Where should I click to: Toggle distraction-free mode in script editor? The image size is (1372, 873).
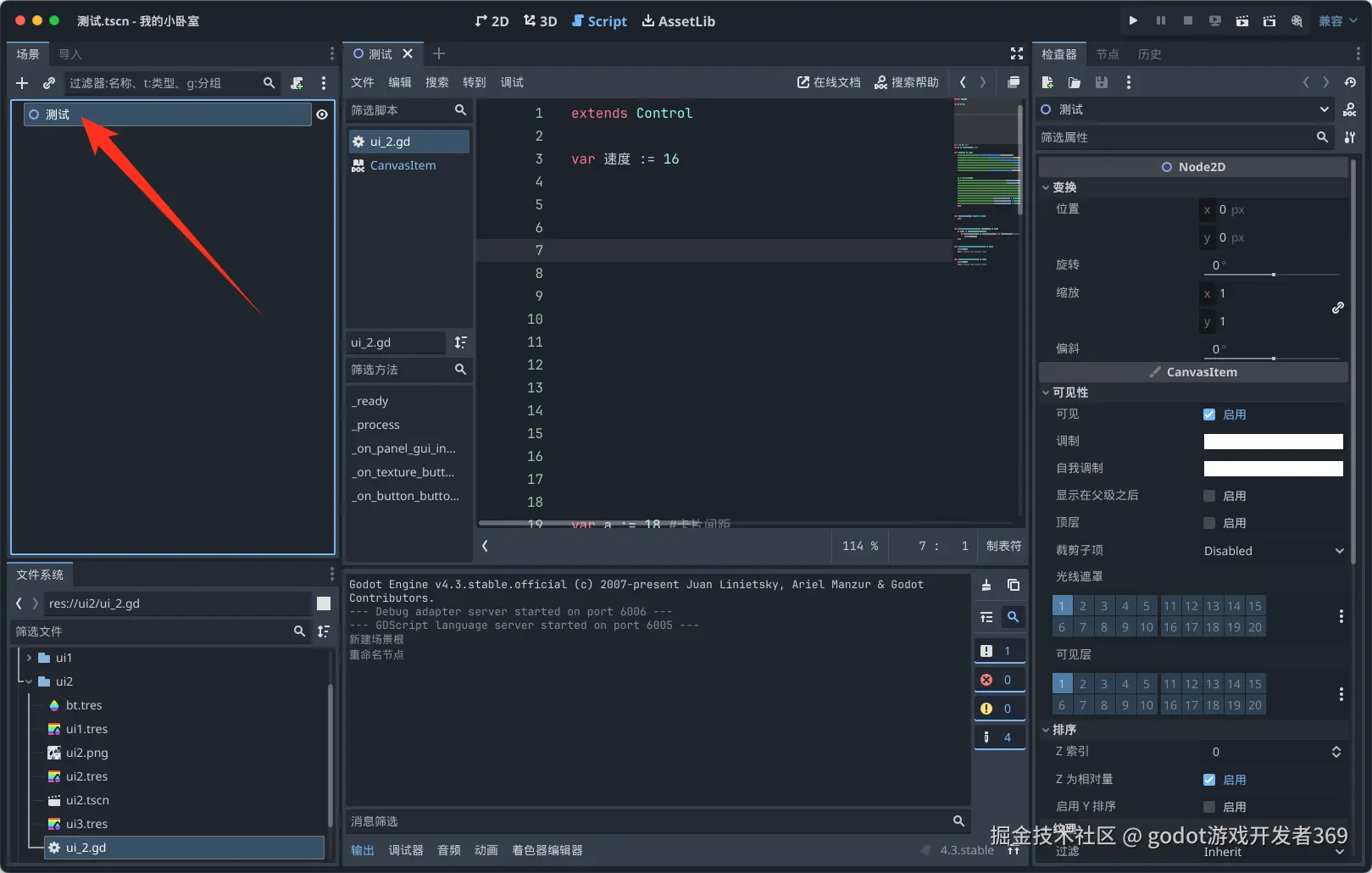click(1017, 53)
